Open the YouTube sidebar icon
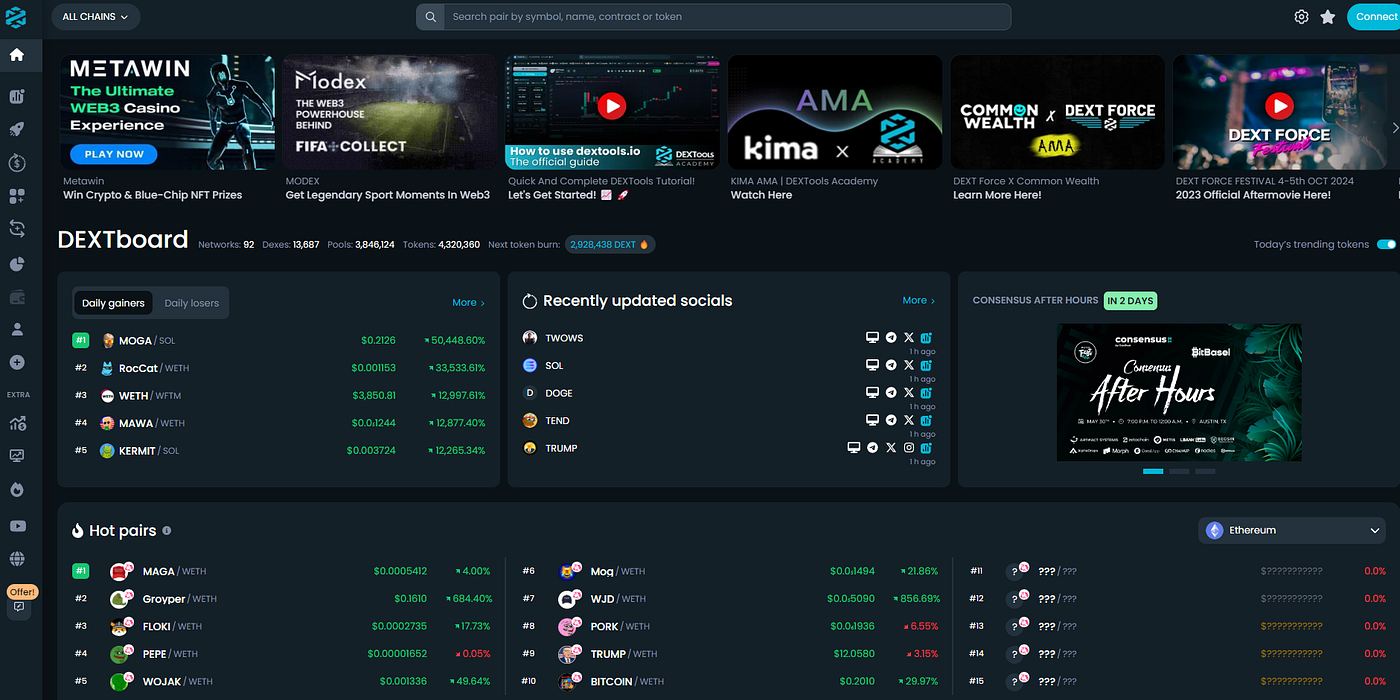Viewport: 1400px width, 700px height. pyautogui.click(x=17, y=526)
